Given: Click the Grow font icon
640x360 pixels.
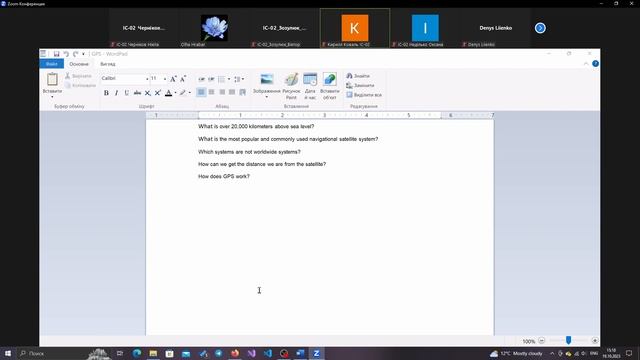Looking at the screenshot, I should tap(173, 79).
